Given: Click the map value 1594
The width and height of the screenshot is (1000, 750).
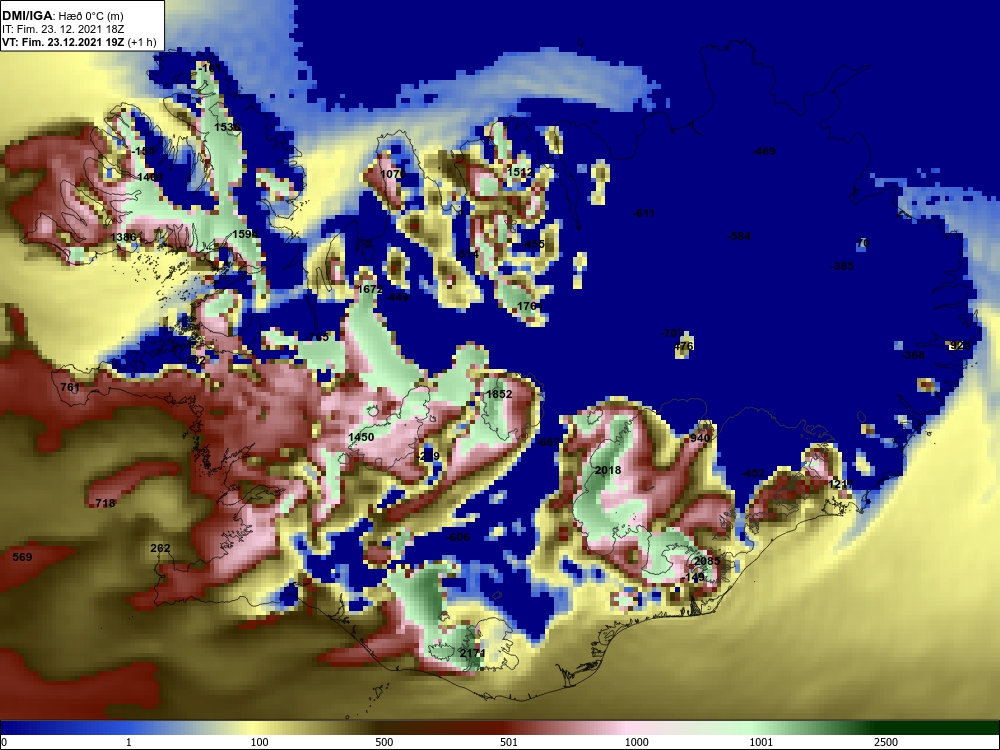Looking at the screenshot, I should click(245, 234).
